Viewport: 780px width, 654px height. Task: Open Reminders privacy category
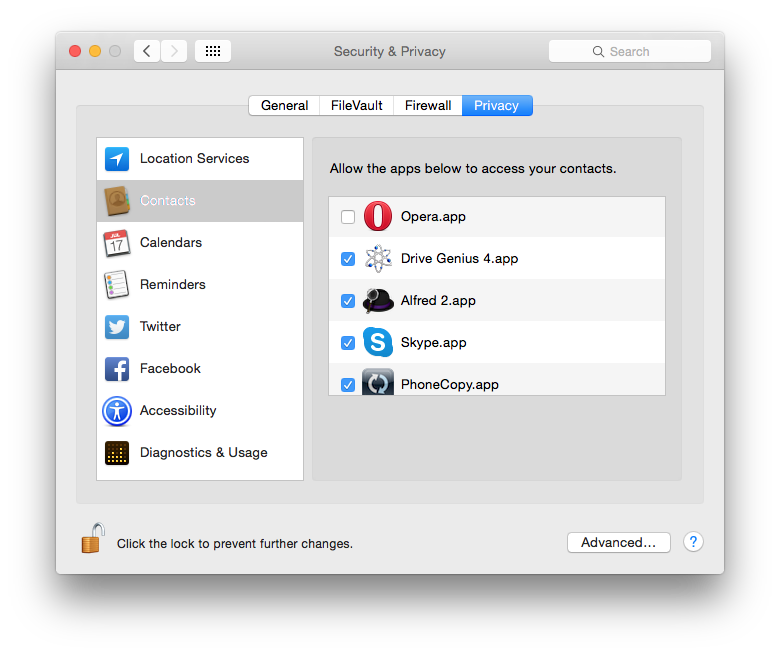click(172, 285)
